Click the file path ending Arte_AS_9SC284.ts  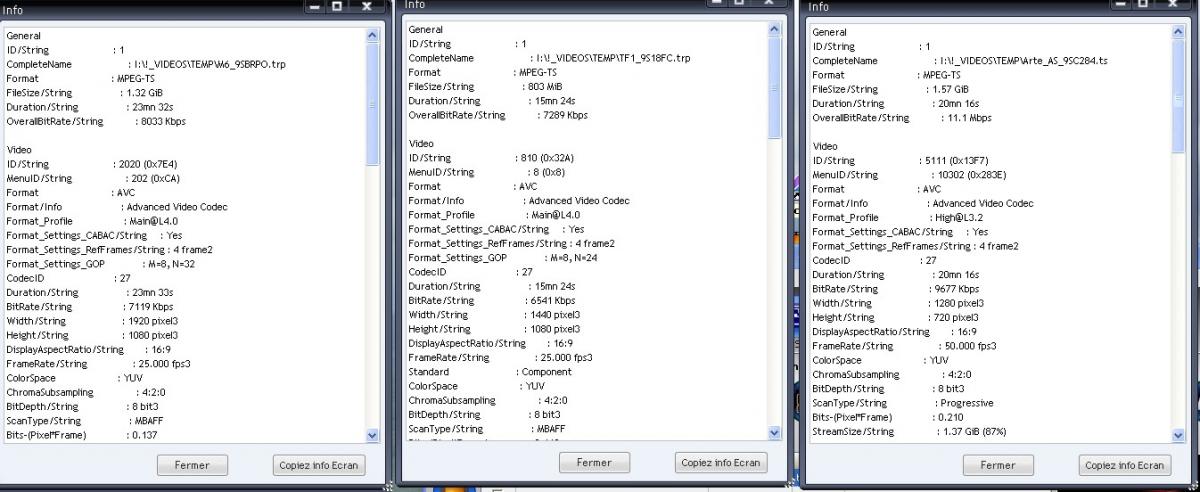click(1022, 61)
